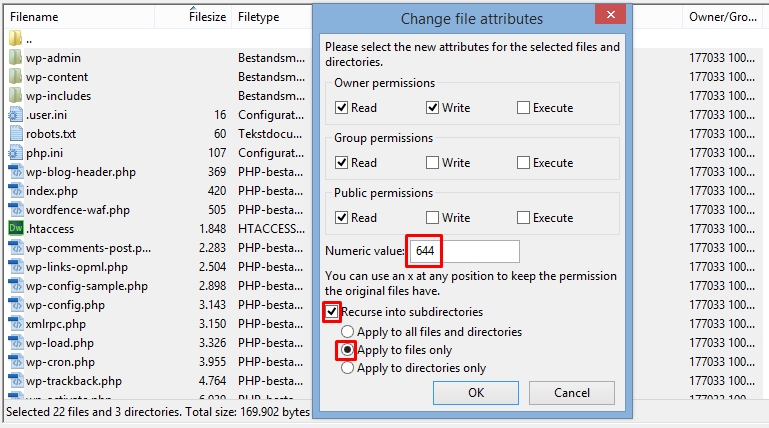Screen dimensions: 769x428
Task: Click the wp-content folder icon
Action: pos(15,76)
